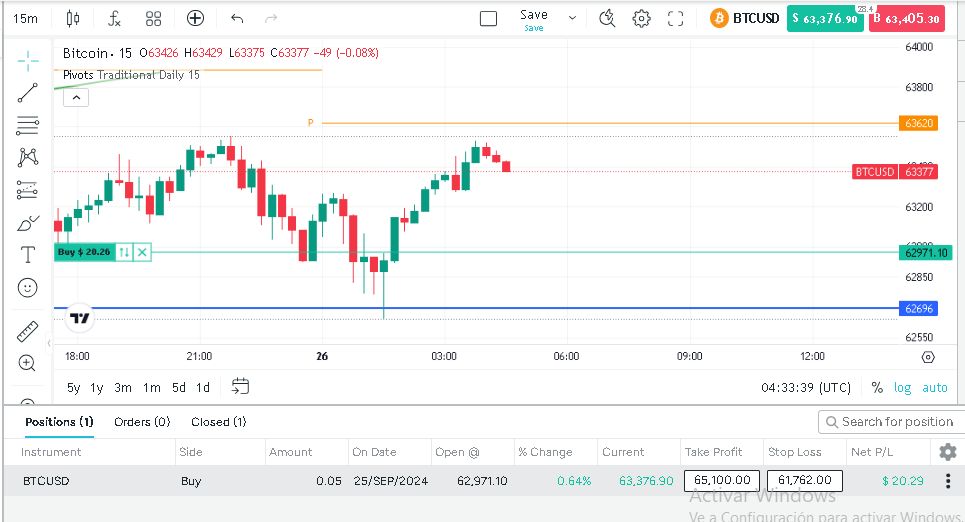
Task: Open the indicator templates grid
Action: 153,18
